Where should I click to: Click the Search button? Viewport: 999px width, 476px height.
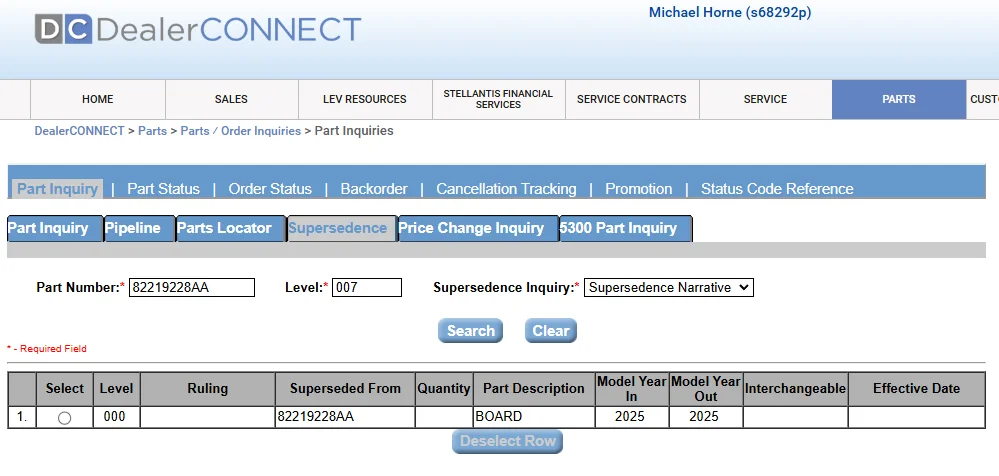coord(470,331)
